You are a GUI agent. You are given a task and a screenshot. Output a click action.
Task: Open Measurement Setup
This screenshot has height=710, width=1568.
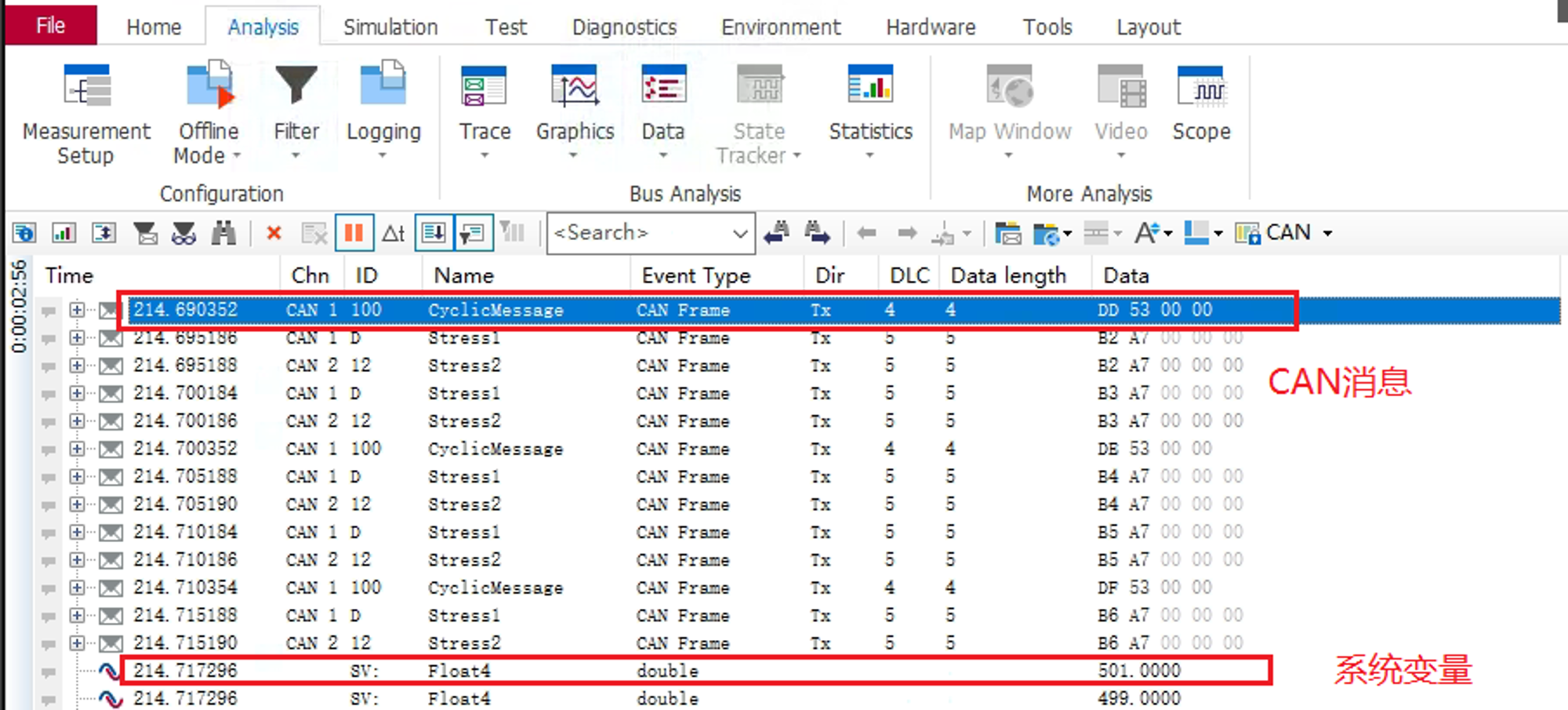click(x=86, y=115)
